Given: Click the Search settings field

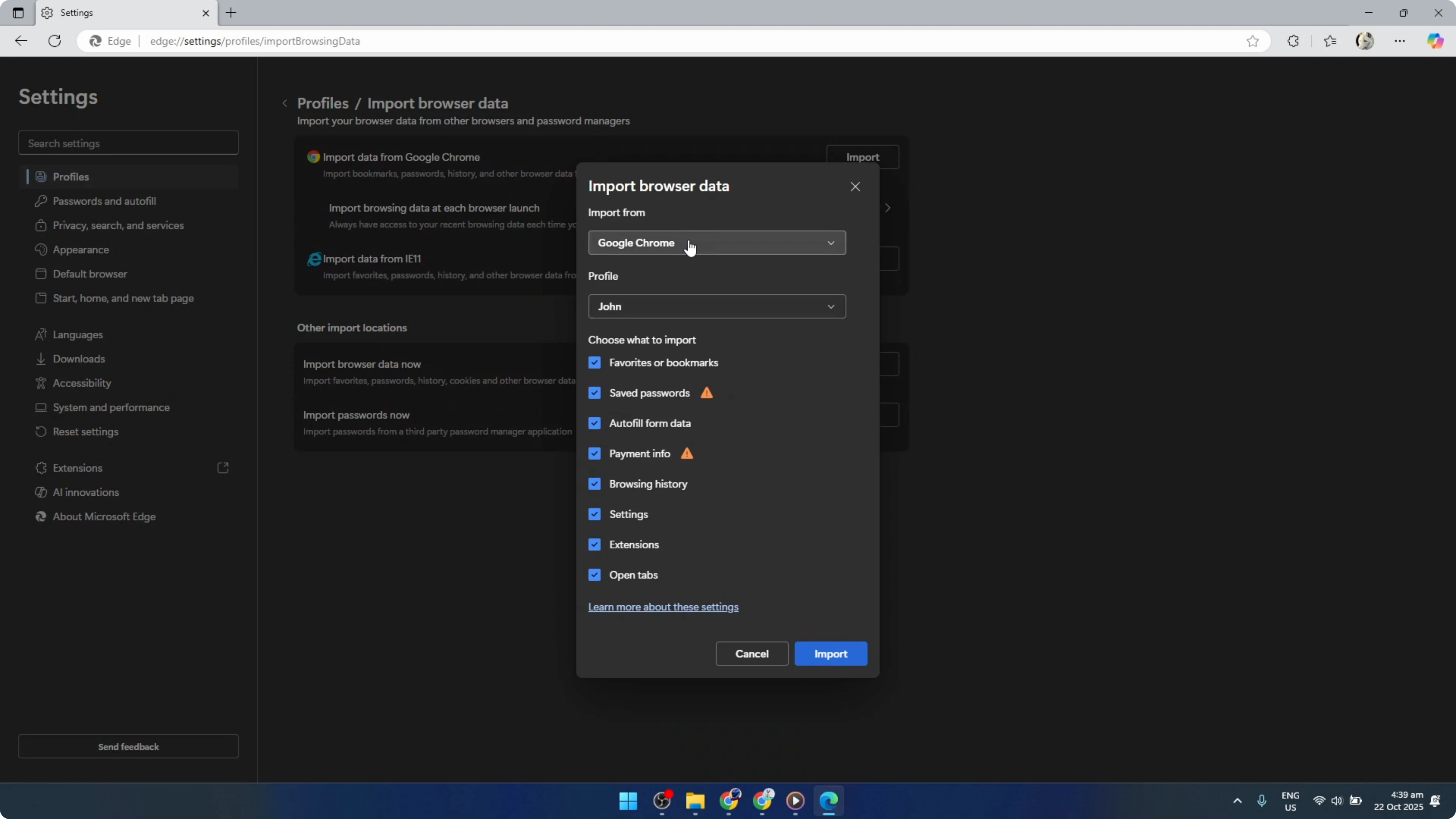Looking at the screenshot, I should click(128, 143).
